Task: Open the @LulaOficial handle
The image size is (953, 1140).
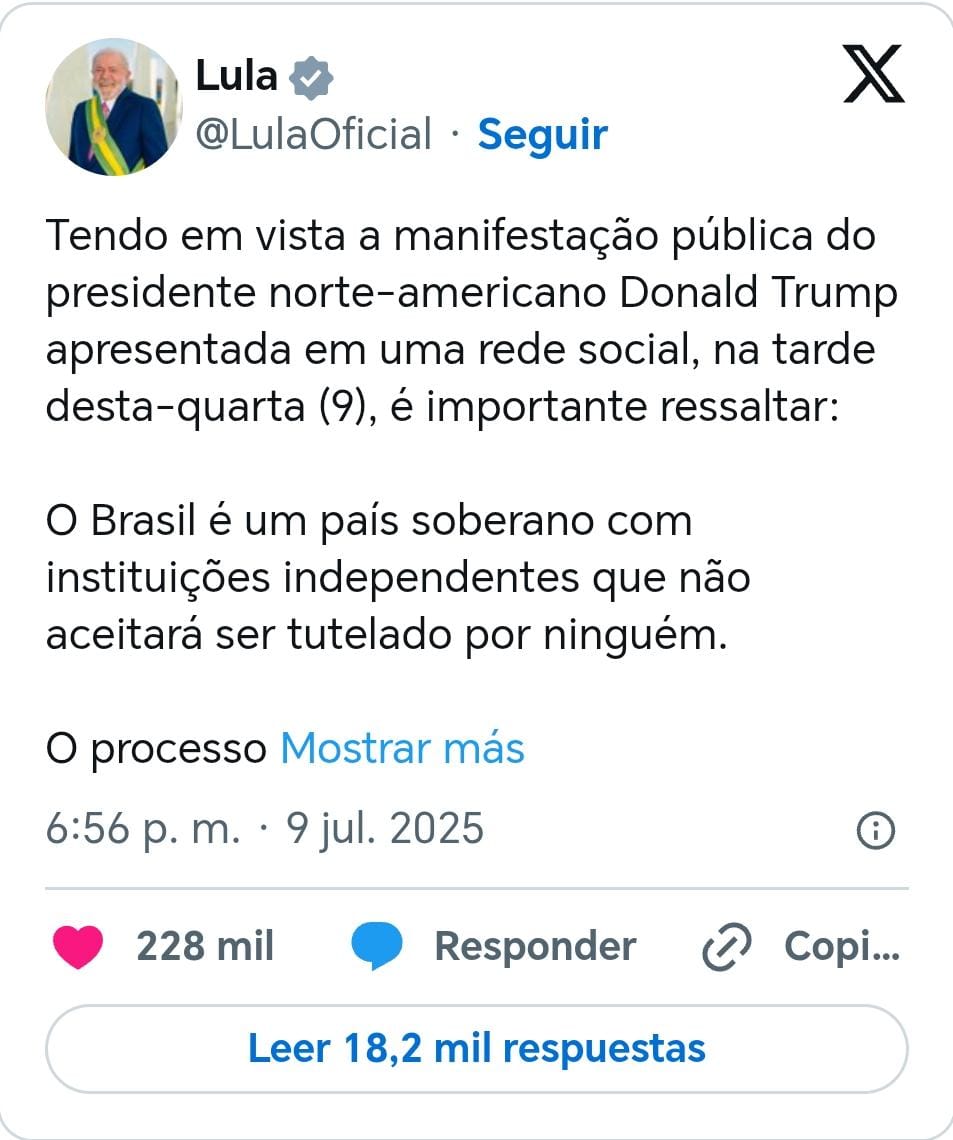Action: 314,134
